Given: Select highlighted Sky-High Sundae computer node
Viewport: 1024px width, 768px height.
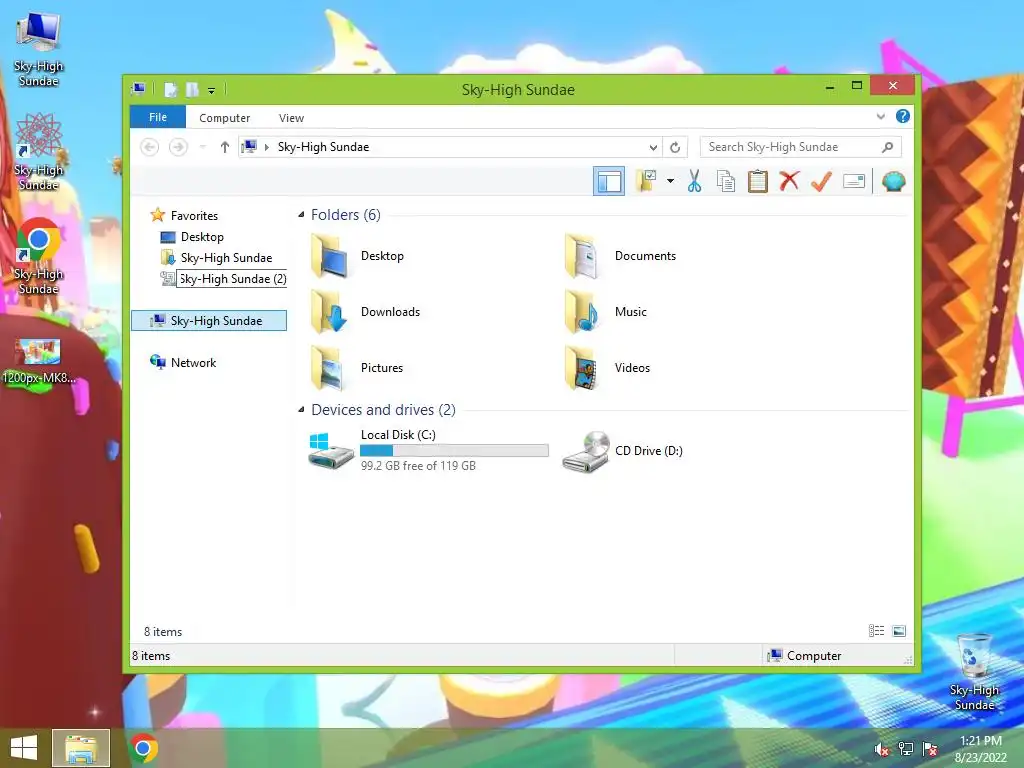Looking at the screenshot, I should pyautogui.click(x=209, y=321).
